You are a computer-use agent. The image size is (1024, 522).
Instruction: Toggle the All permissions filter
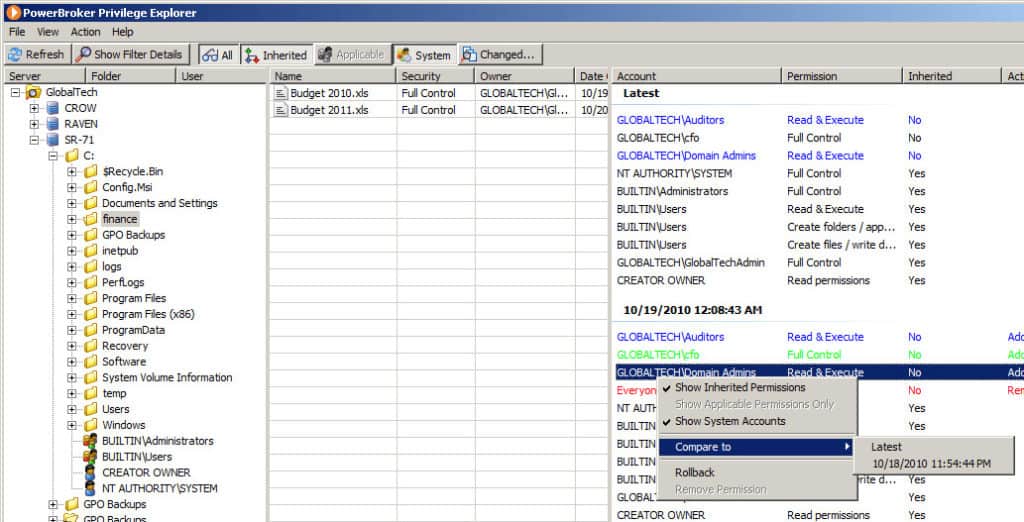(217, 55)
